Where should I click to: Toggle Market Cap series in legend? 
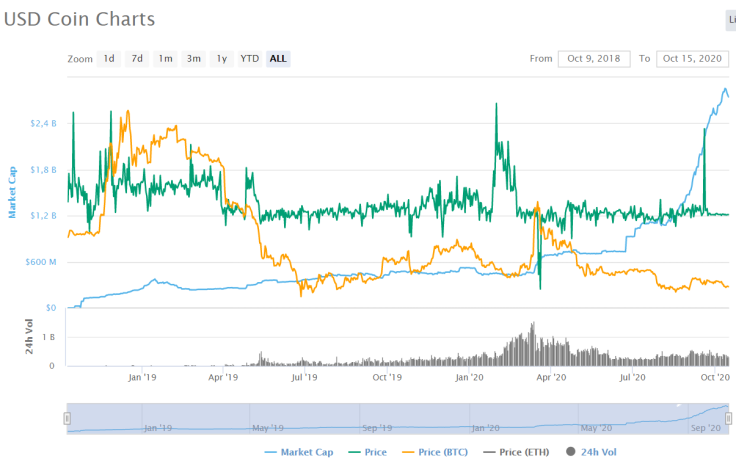click(x=299, y=452)
